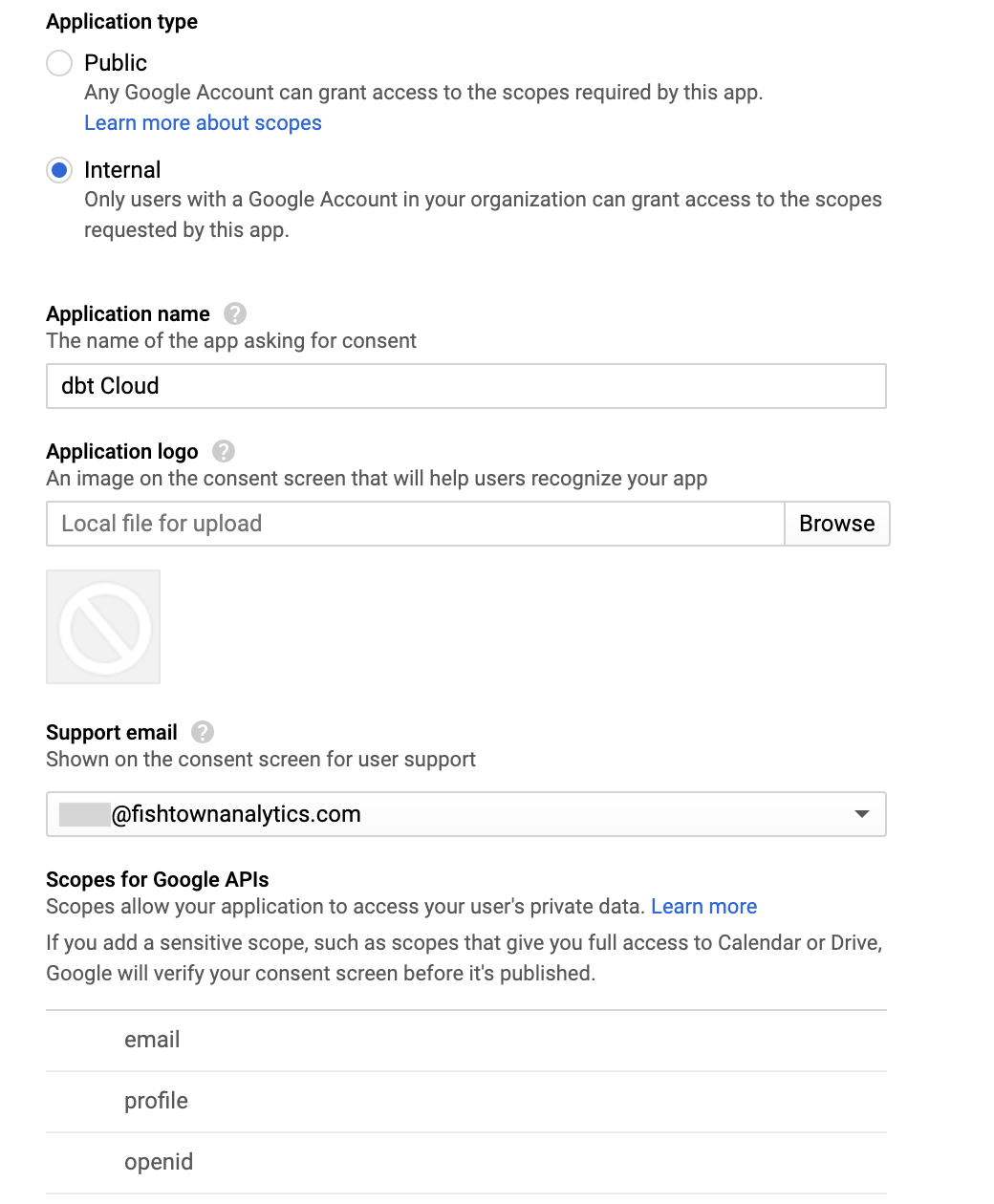Open the Support email help tooltip

click(x=202, y=732)
